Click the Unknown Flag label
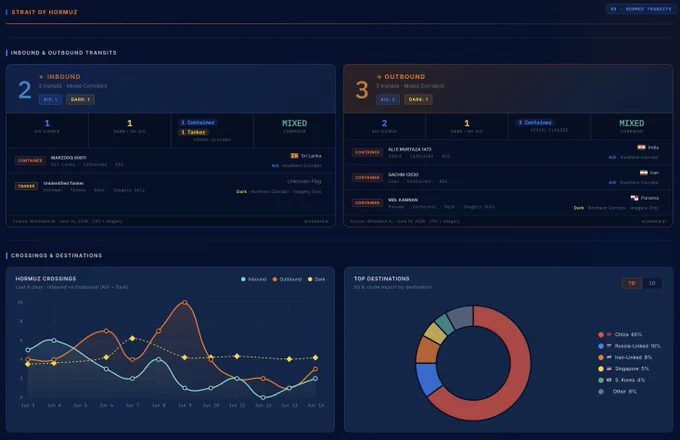Viewport: 680px width, 440px height. 304,181
